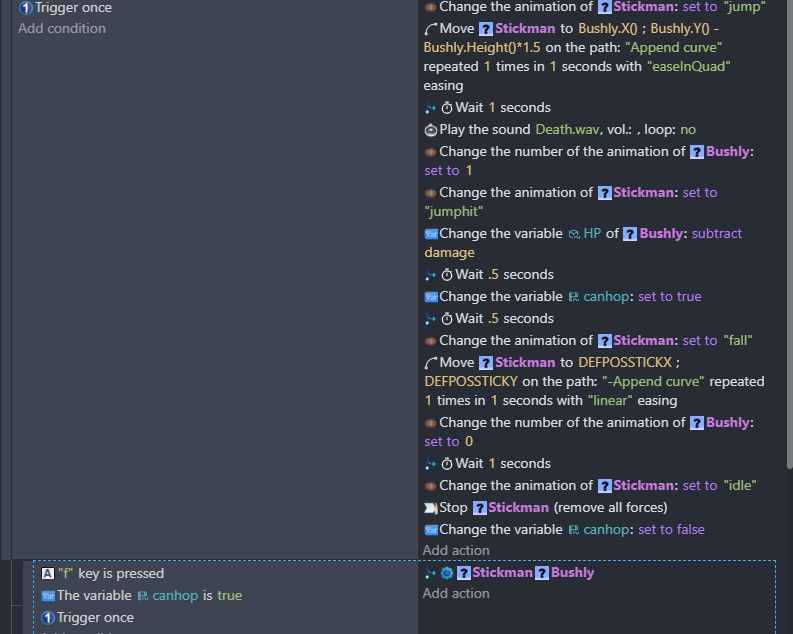Click the events sheet vertical scrollbar
The width and height of the screenshot is (793, 634).
[x=789, y=233]
